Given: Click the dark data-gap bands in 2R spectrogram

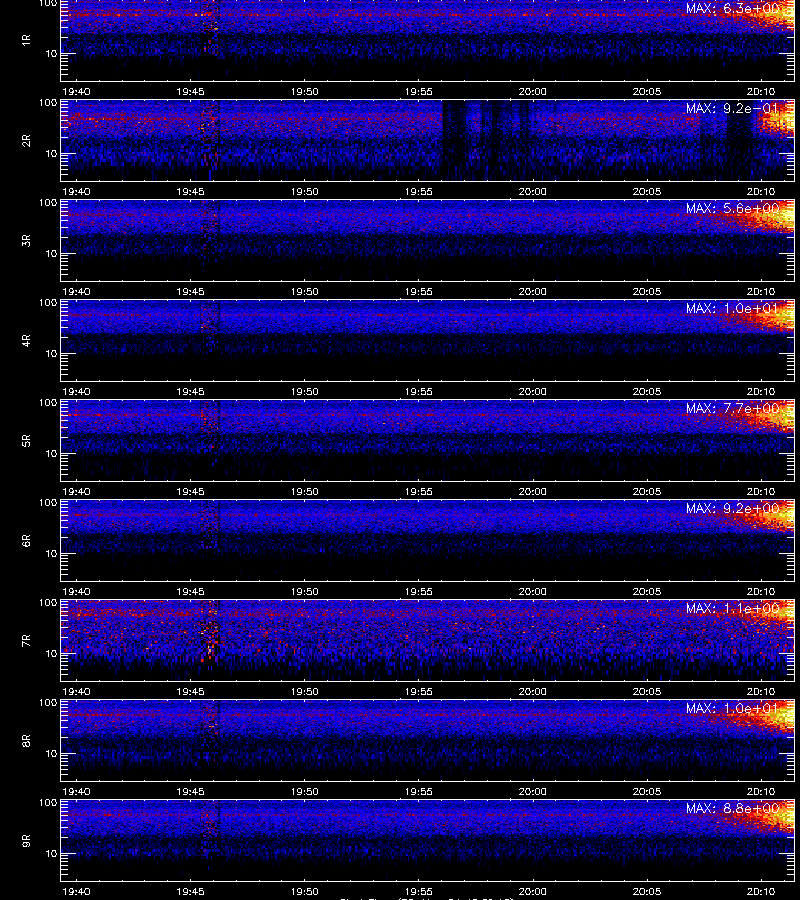Looking at the screenshot, I should 487,141.
